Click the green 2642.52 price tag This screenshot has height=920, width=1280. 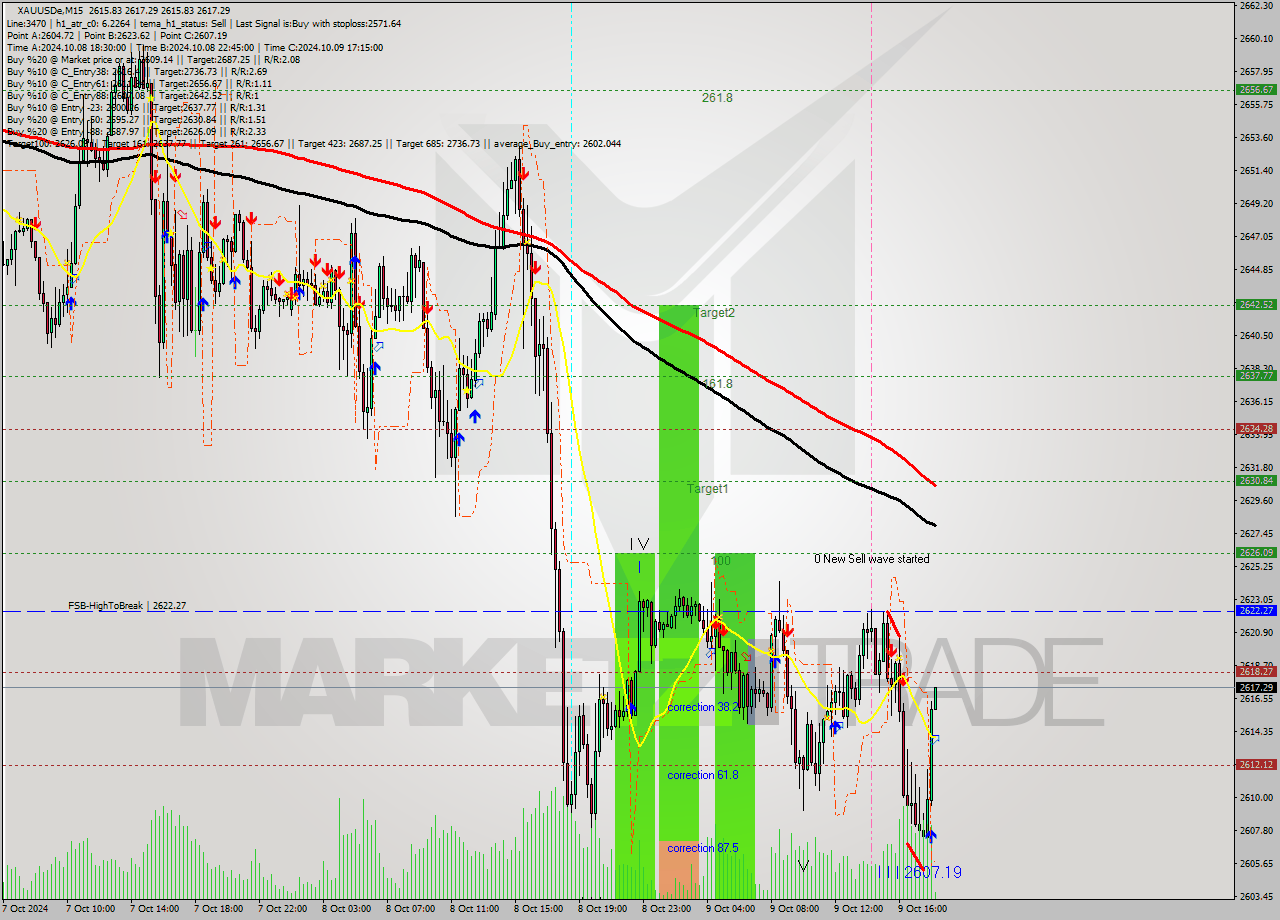(1256, 305)
